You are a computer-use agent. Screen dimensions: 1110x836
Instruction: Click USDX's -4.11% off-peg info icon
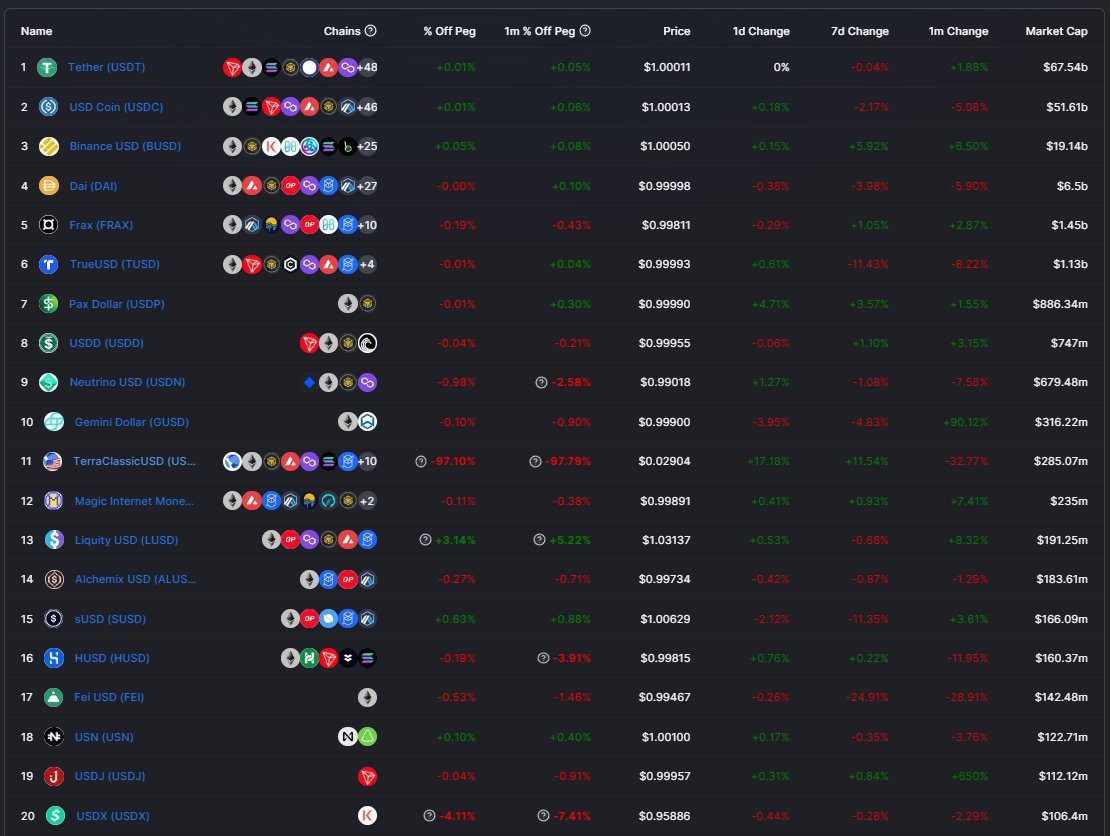[x=429, y=815]
